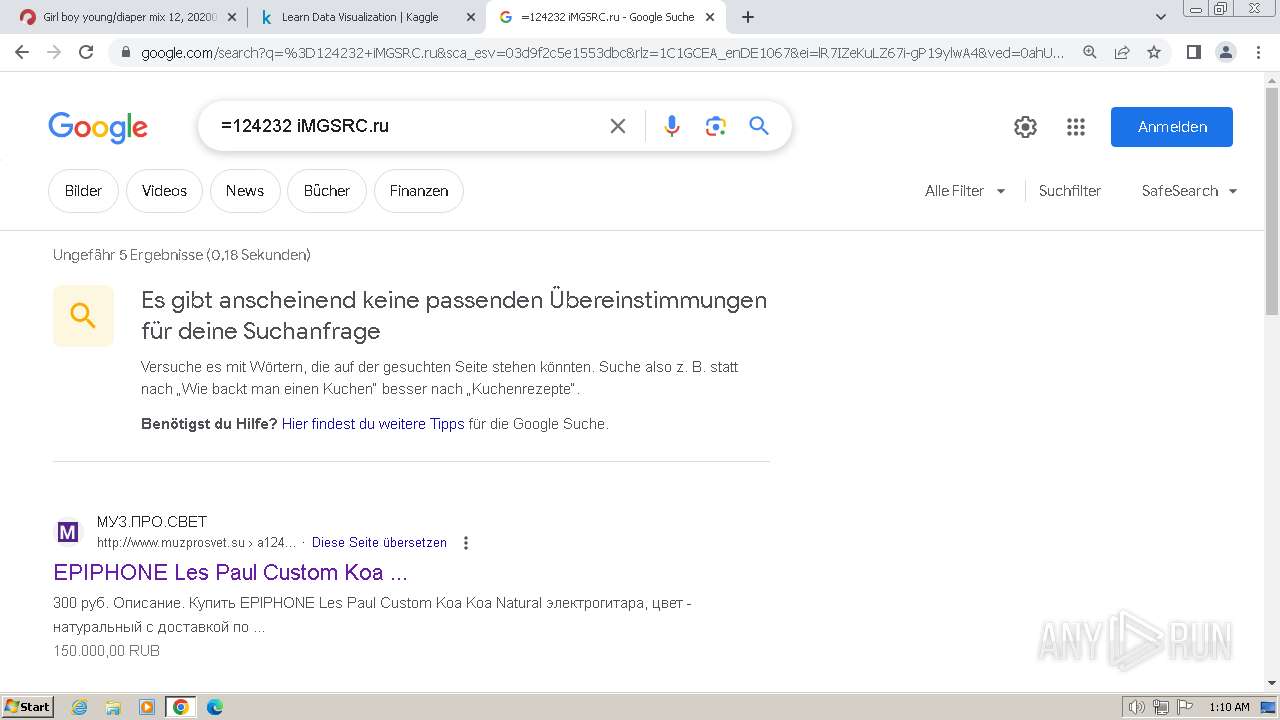Expand the SafeSearch dropdown

coord(1189,191)
